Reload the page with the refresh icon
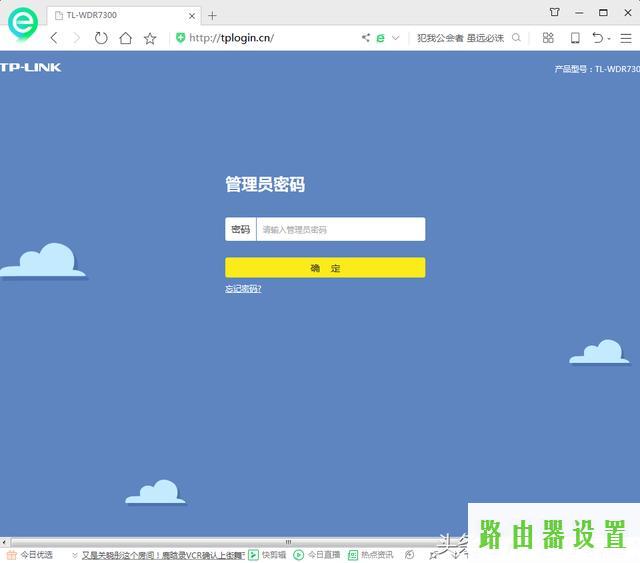 pyautogui.click(x=101, y=38)
